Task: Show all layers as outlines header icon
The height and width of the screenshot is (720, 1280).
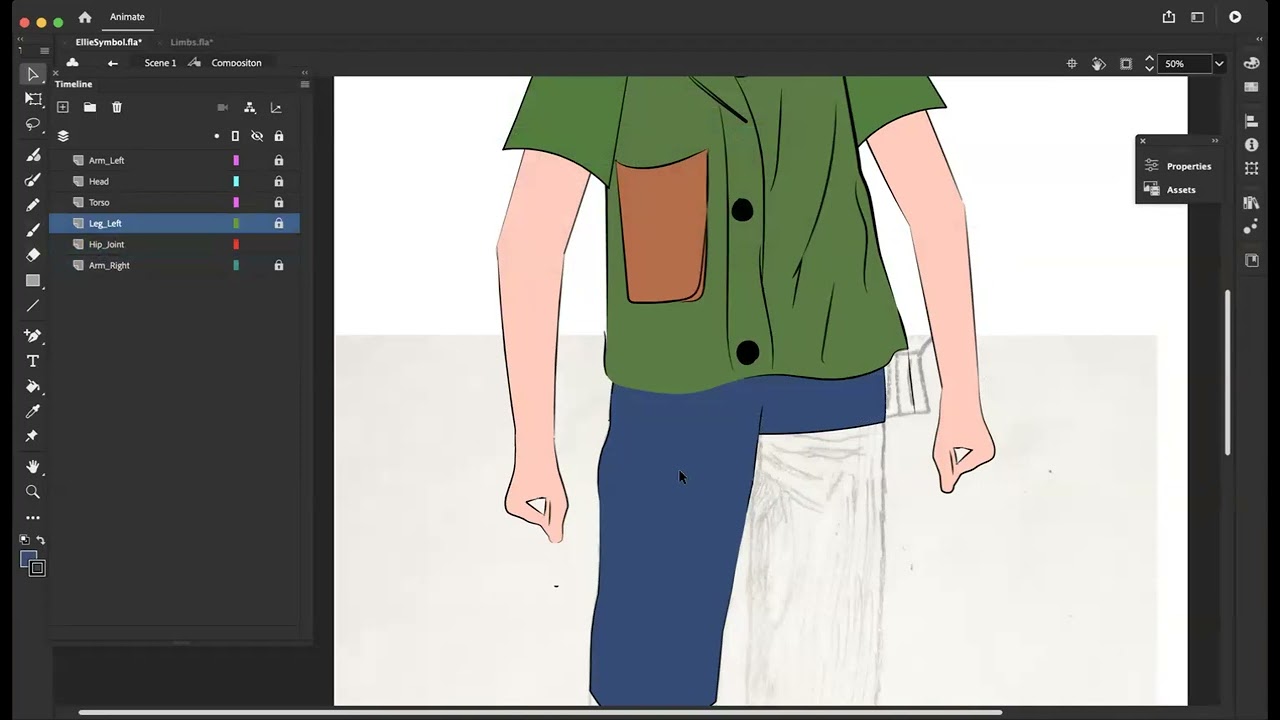Action: point(235,136)
